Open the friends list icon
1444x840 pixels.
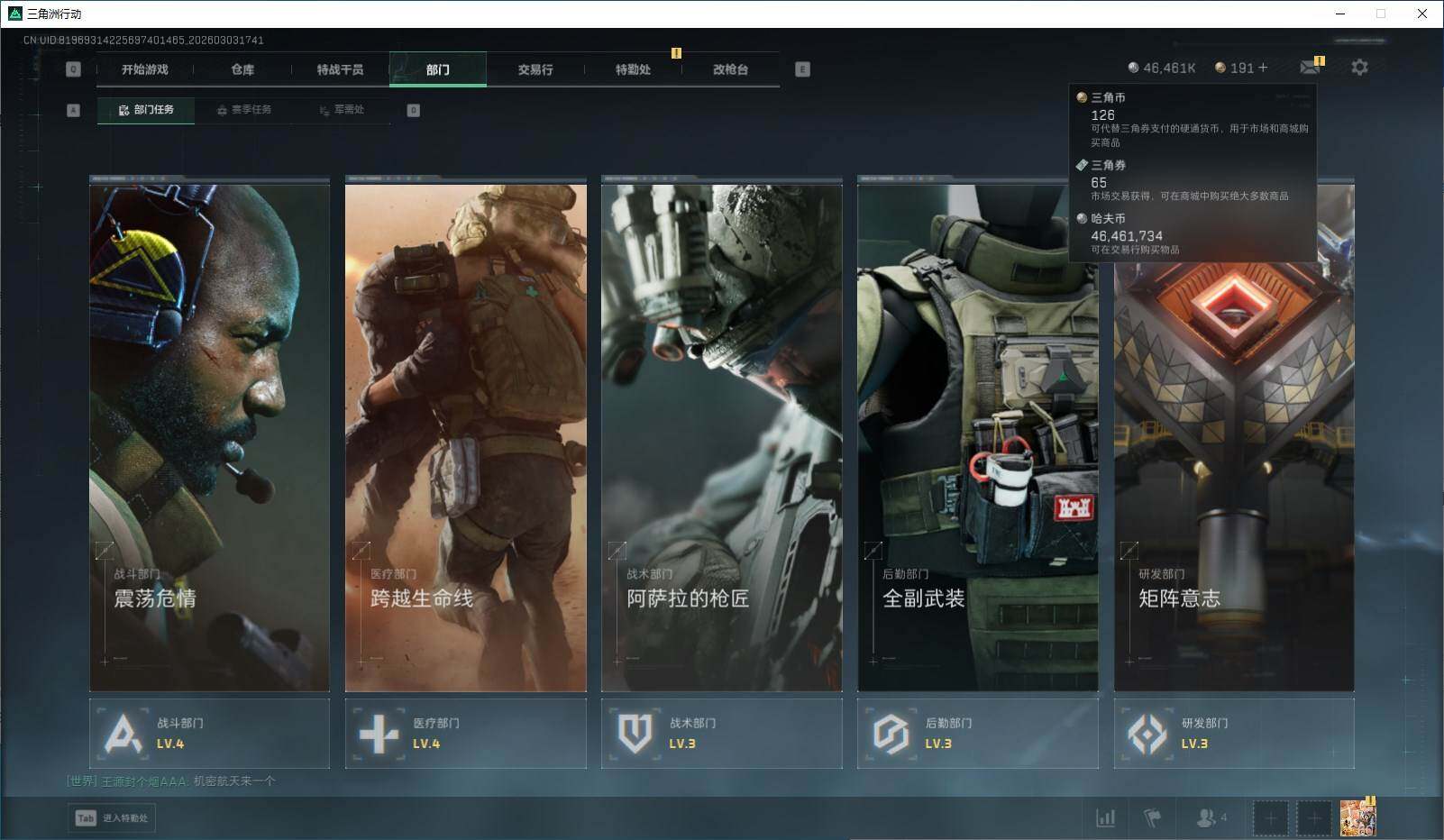point(1206,817)
